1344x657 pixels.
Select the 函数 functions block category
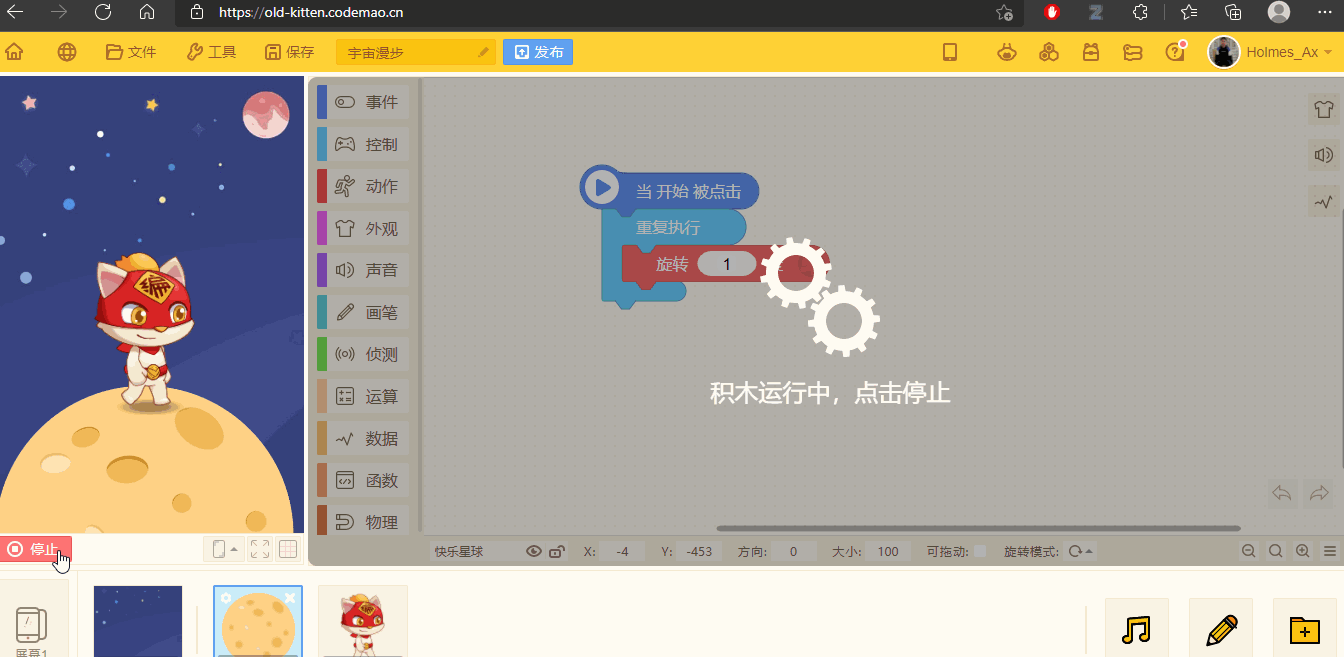(364, 480)
